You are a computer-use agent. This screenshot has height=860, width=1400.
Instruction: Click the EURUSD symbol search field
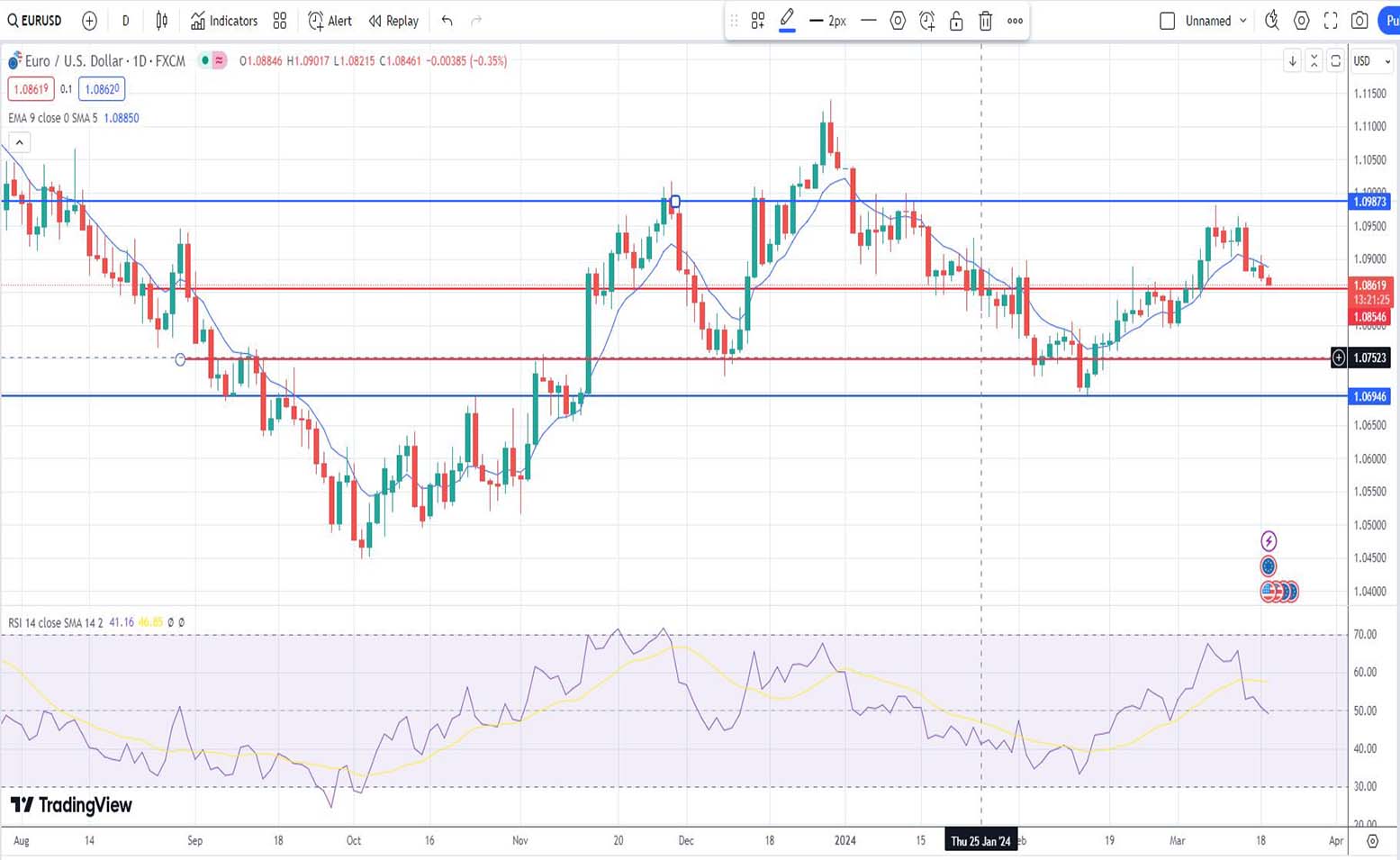click(36, 21)
